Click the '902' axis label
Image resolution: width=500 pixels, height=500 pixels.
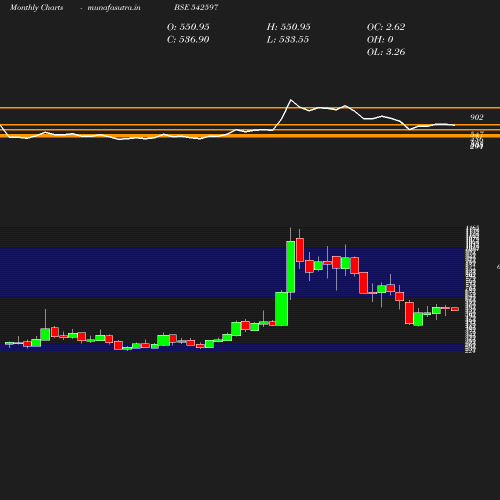coord(477,117)
